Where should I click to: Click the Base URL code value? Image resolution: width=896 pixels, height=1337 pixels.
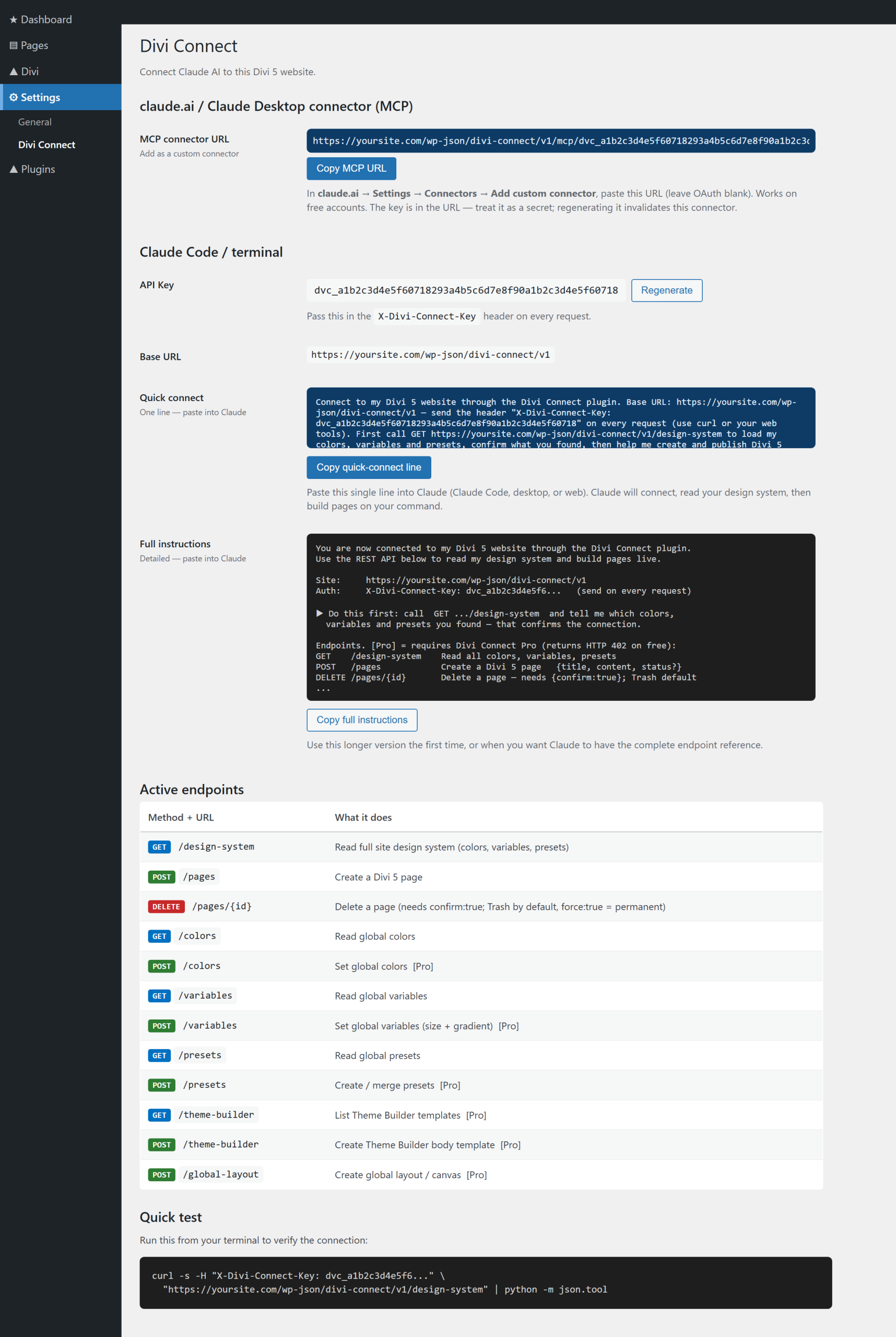point(430,355)
